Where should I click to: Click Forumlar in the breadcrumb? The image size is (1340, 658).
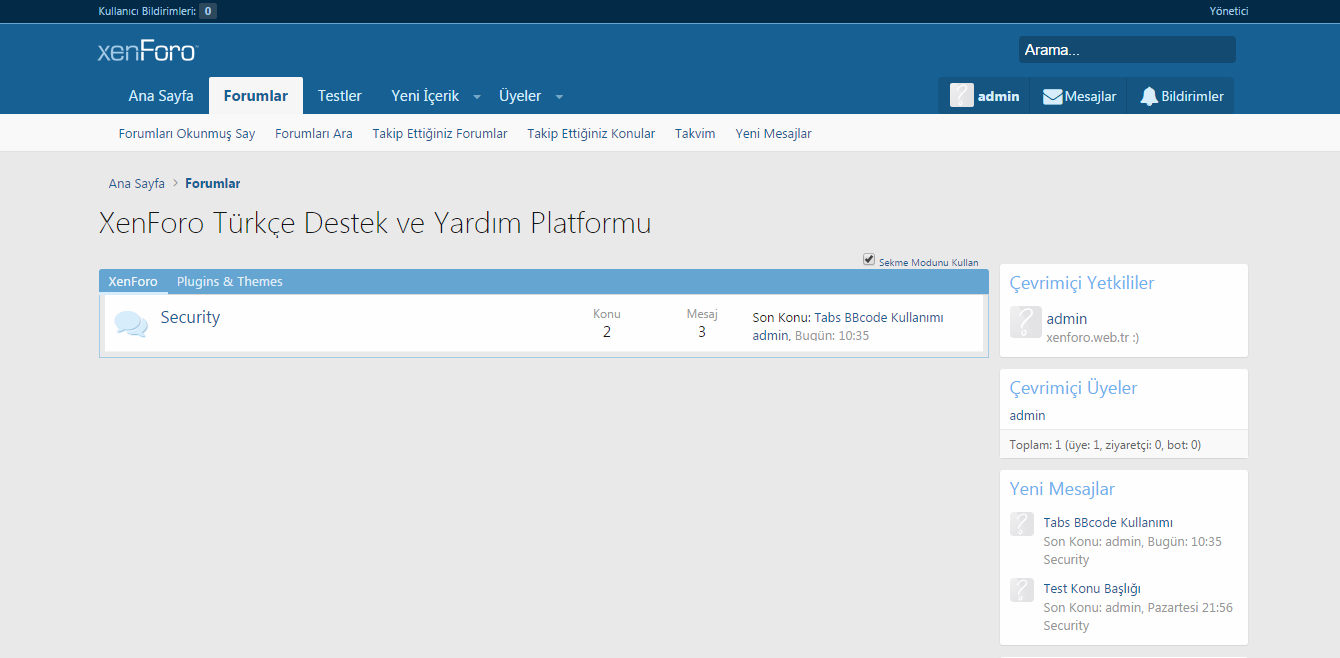click(x=212, y=183)
